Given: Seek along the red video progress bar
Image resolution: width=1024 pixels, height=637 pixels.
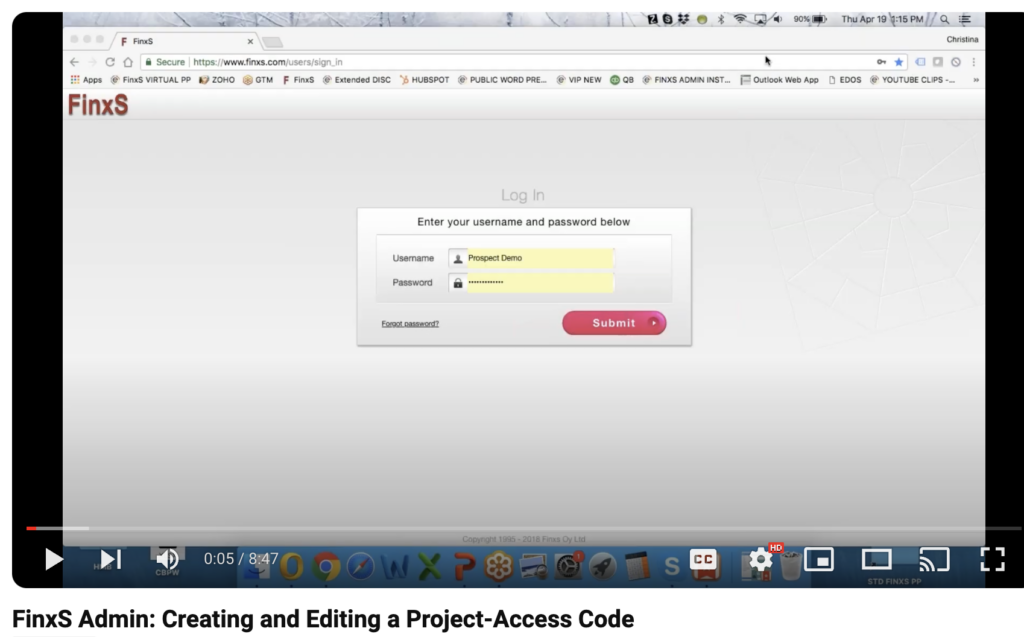Looking at the screenshot, I should pyautogui.click(x=523, y=528).
